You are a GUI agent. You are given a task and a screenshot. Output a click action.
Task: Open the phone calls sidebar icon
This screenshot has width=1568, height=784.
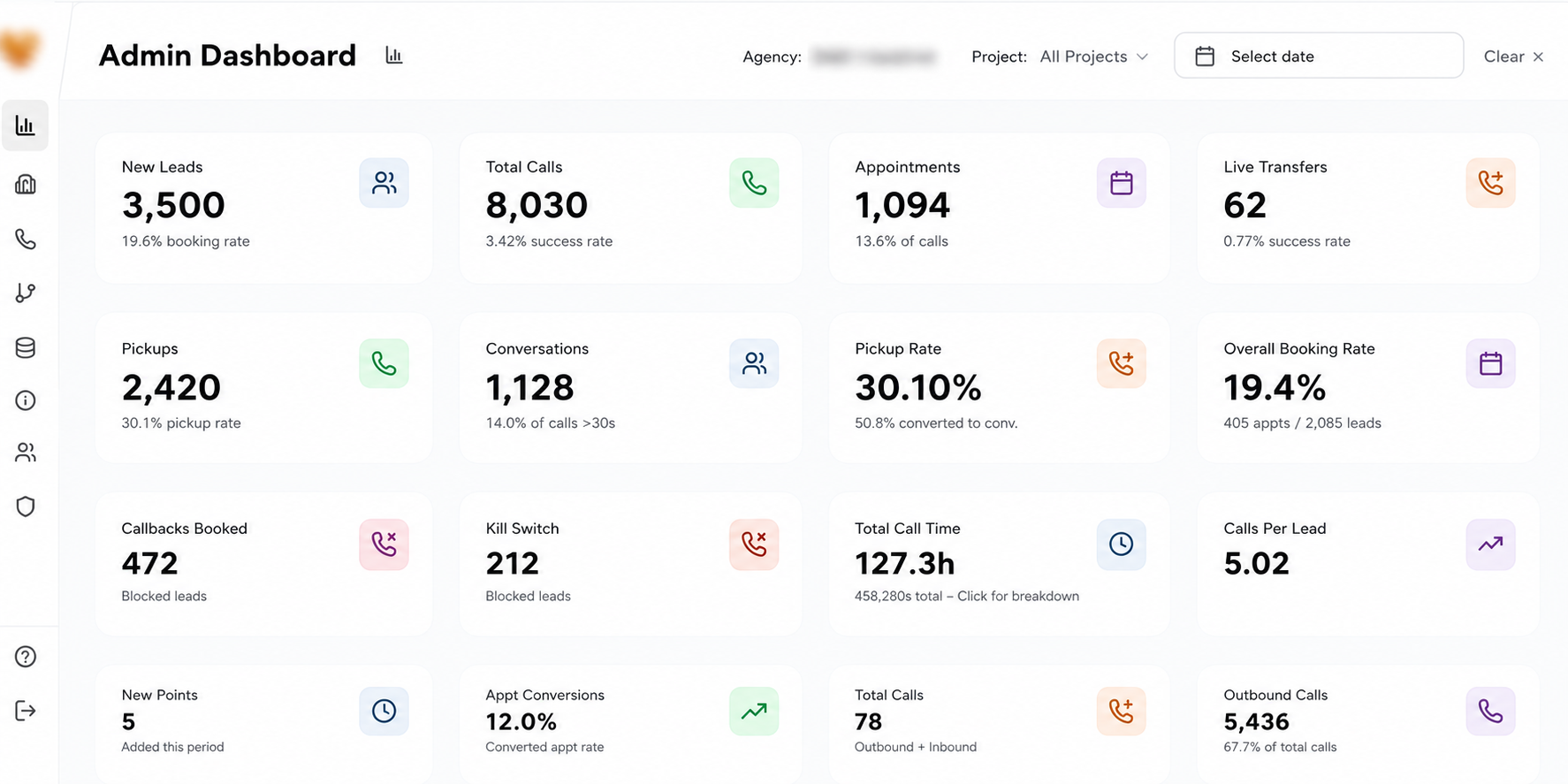click(x=26, y=239)
